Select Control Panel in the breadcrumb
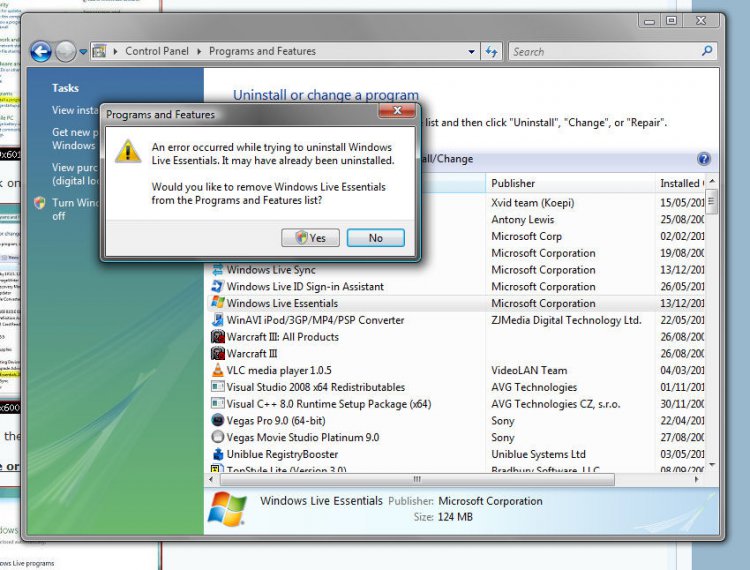 tap(157, 51)
